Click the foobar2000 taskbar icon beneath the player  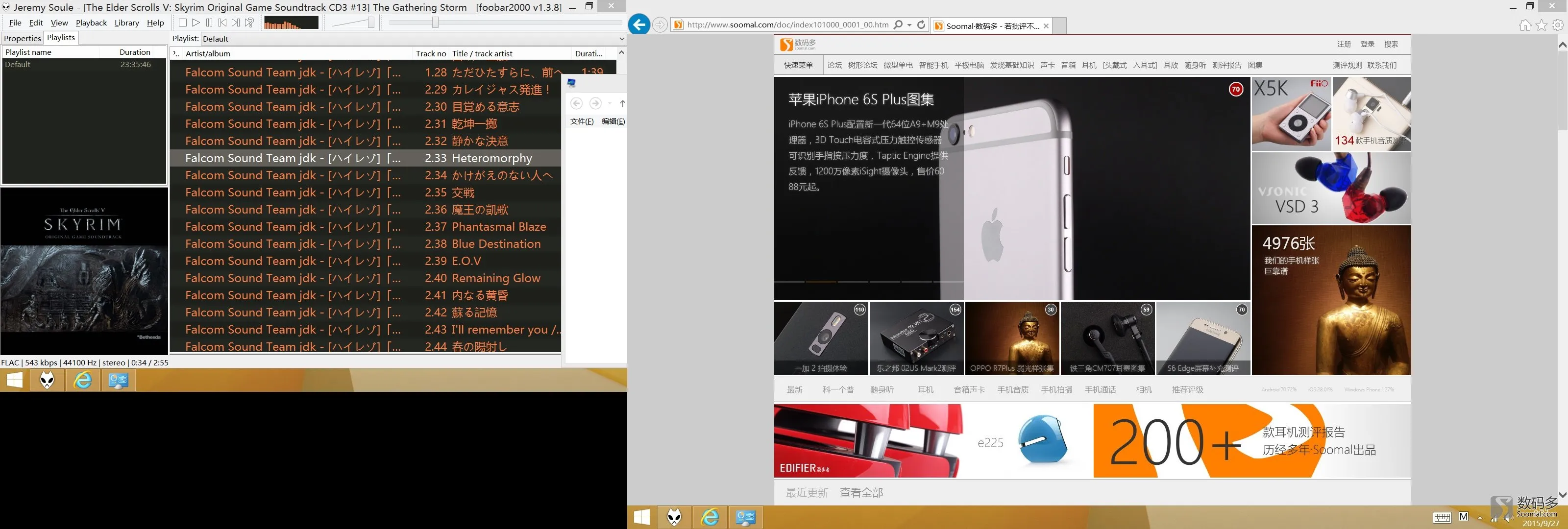[x=48, y=381]
